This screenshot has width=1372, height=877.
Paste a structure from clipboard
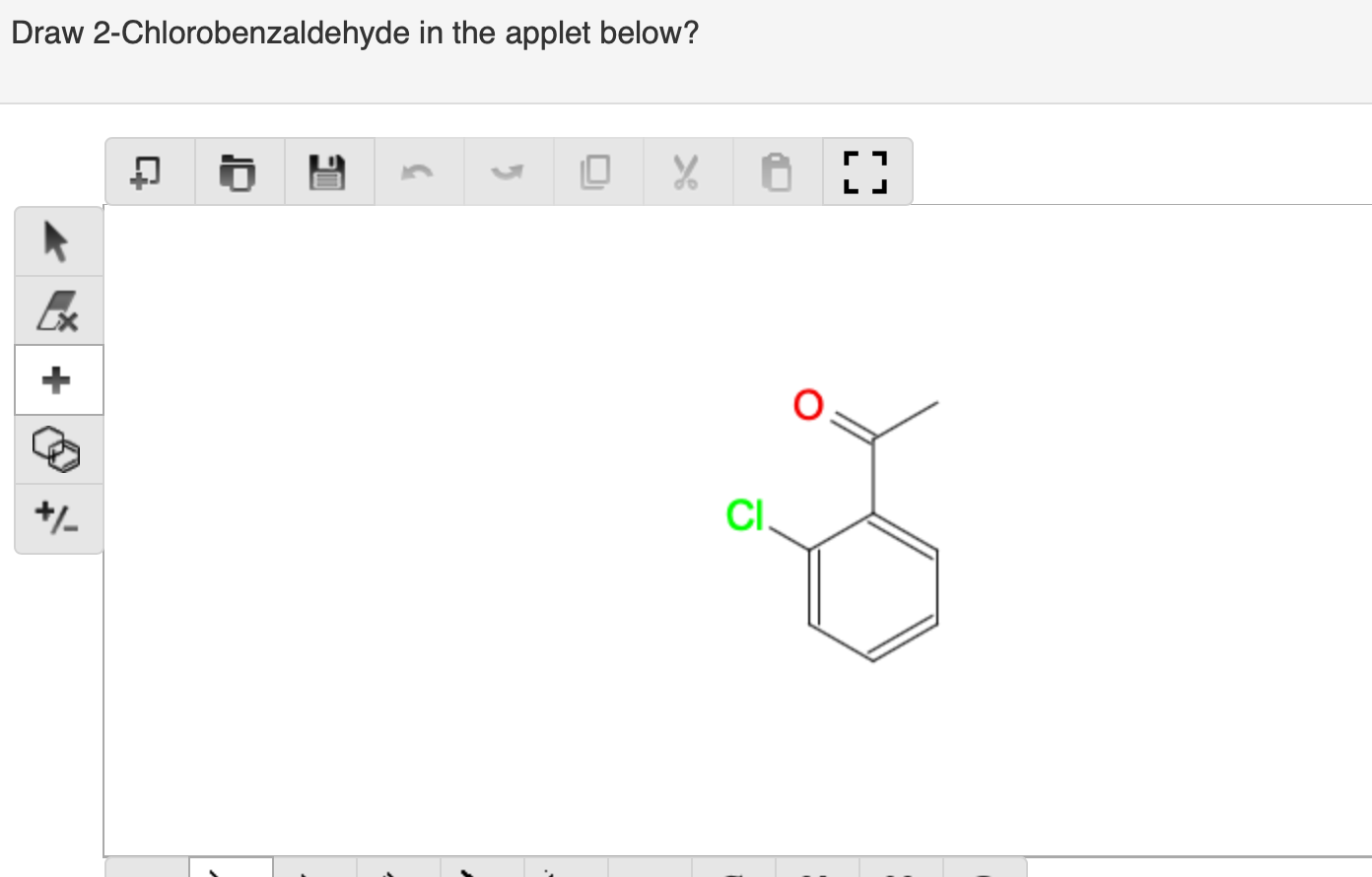[x=777, y=170]
